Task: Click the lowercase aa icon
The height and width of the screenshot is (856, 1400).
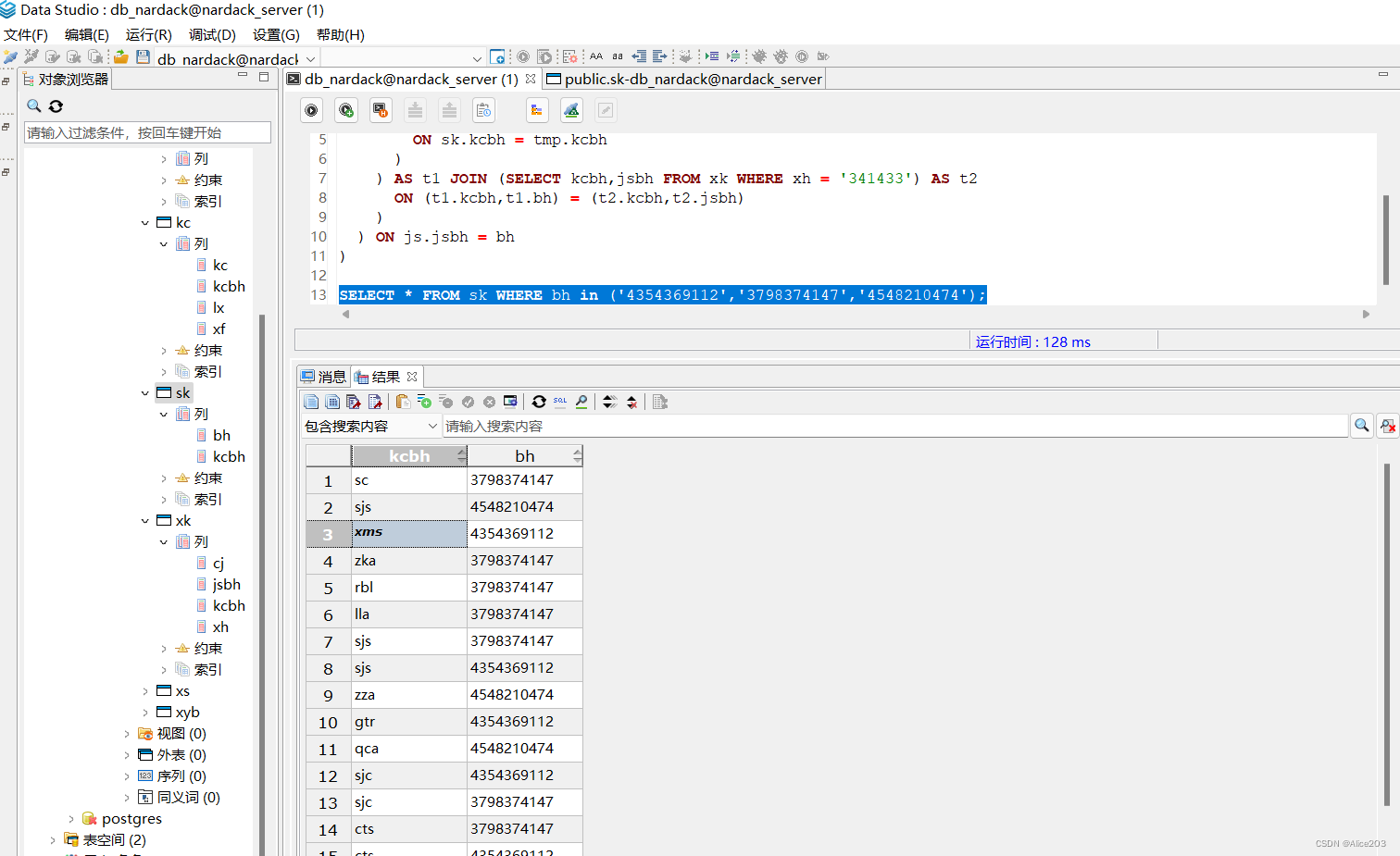Action: point(618,56)
